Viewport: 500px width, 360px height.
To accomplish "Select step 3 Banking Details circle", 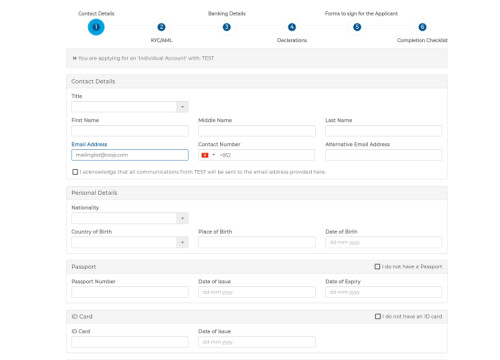I will (227, 27).
